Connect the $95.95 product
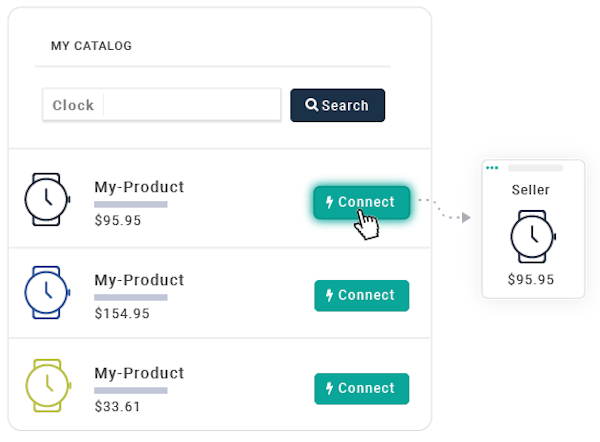This screenshot has height=442, width=600. click(x=361, y=202)
